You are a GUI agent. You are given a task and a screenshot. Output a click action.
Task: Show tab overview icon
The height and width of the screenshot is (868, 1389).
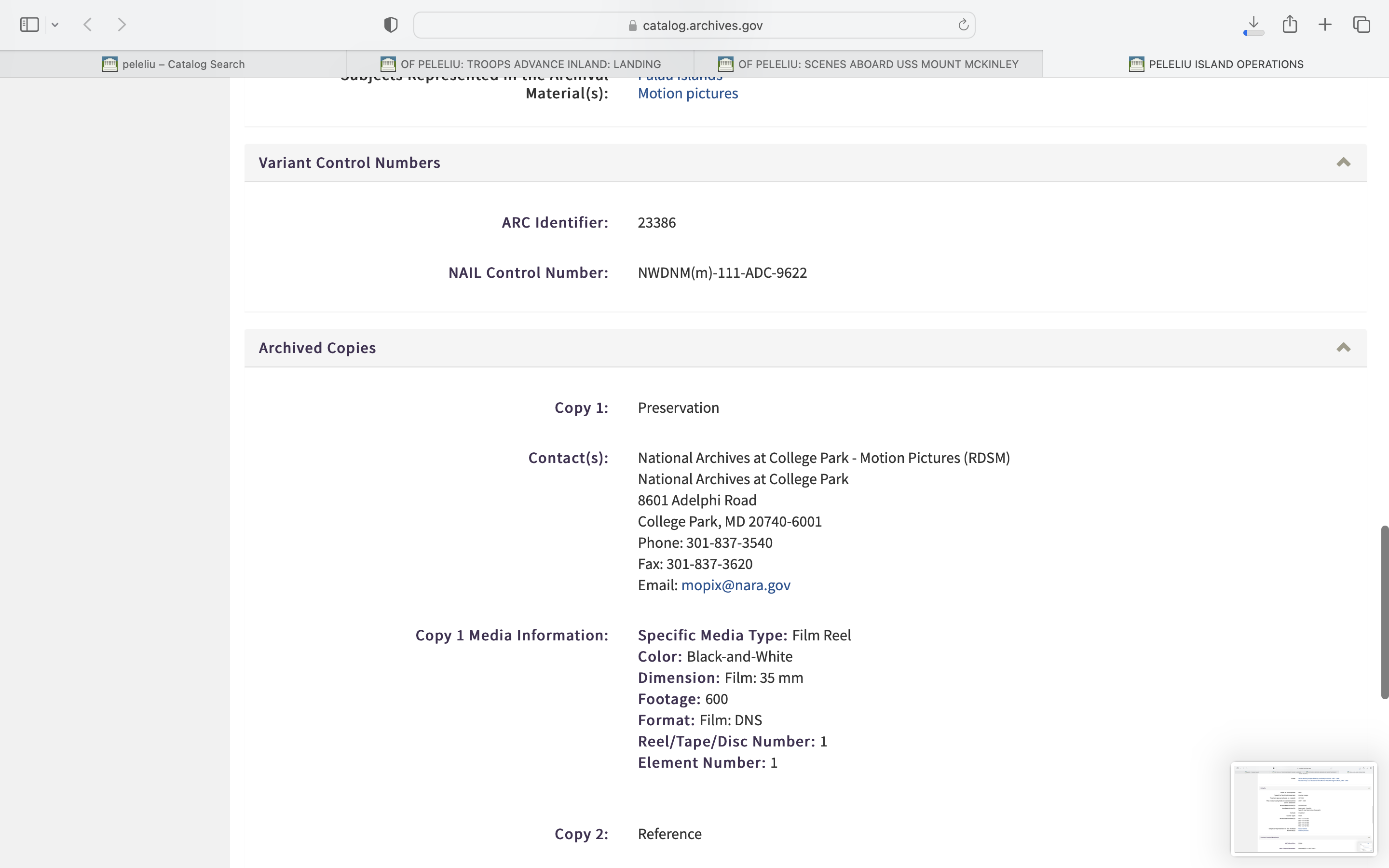[1362, 25]
